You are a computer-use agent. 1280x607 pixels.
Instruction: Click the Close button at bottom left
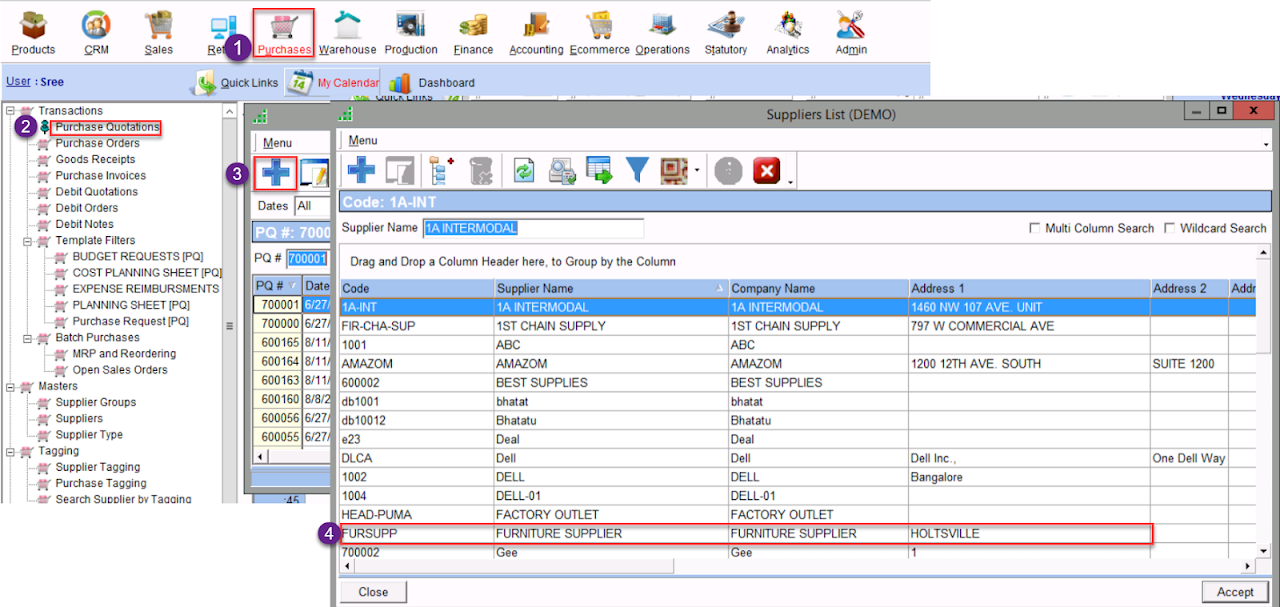[373, 592]
